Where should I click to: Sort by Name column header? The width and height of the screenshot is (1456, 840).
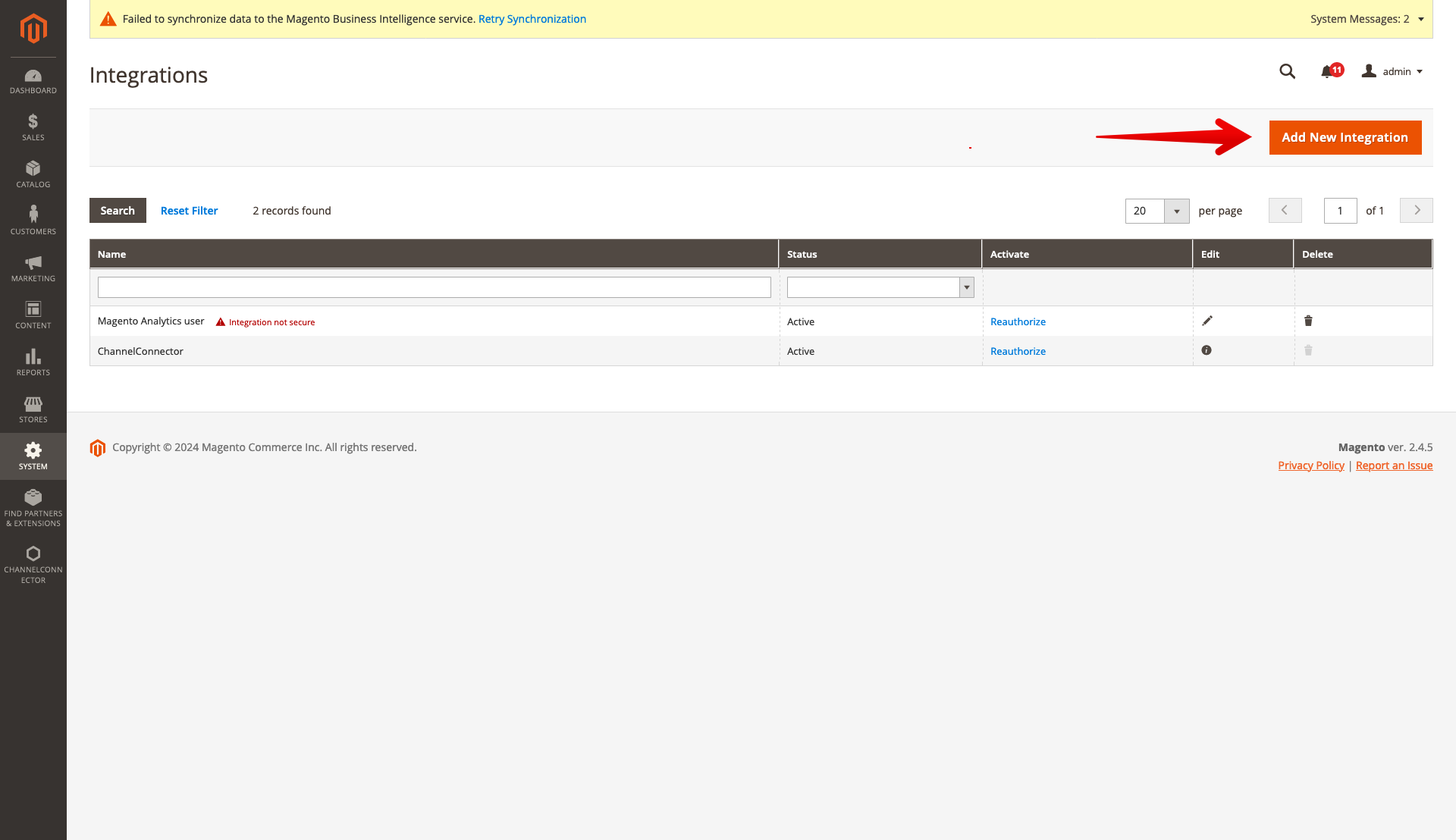(434, 254)
